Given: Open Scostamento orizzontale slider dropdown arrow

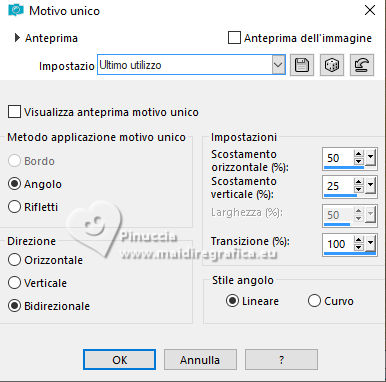Looking at the screenshot, I should (370, 157).
